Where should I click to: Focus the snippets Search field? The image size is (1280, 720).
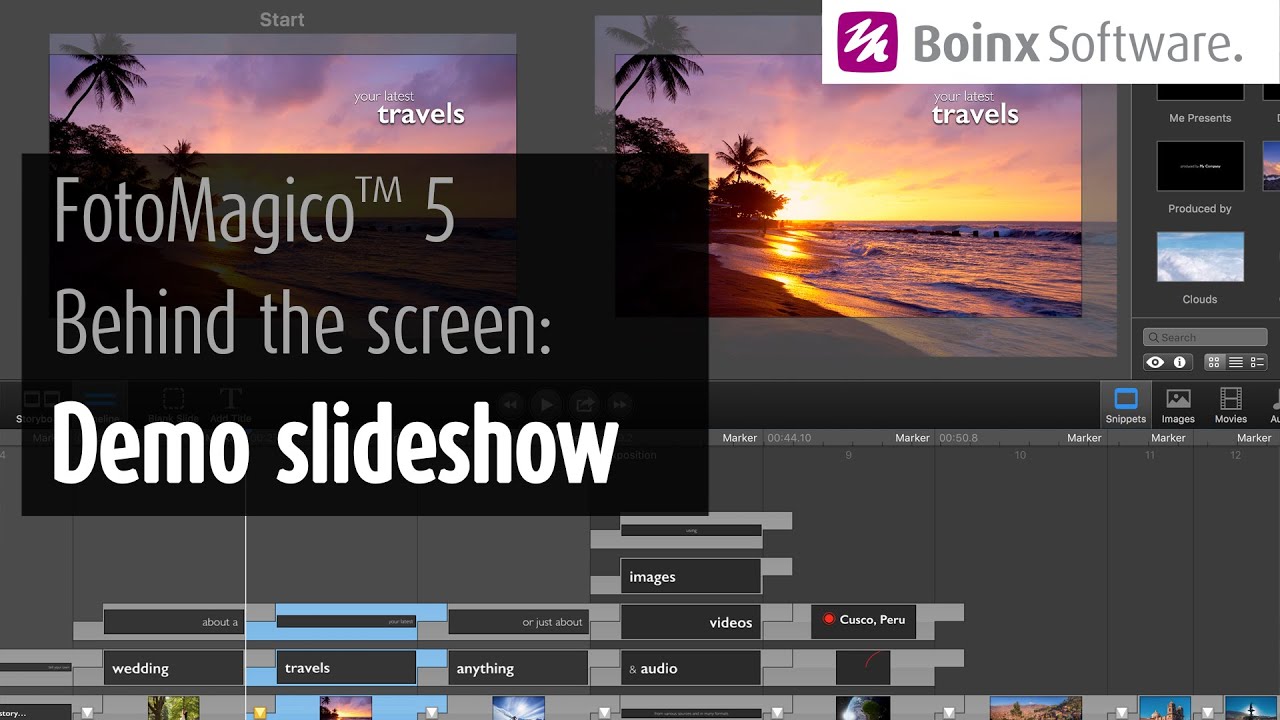click(1205, 337)
